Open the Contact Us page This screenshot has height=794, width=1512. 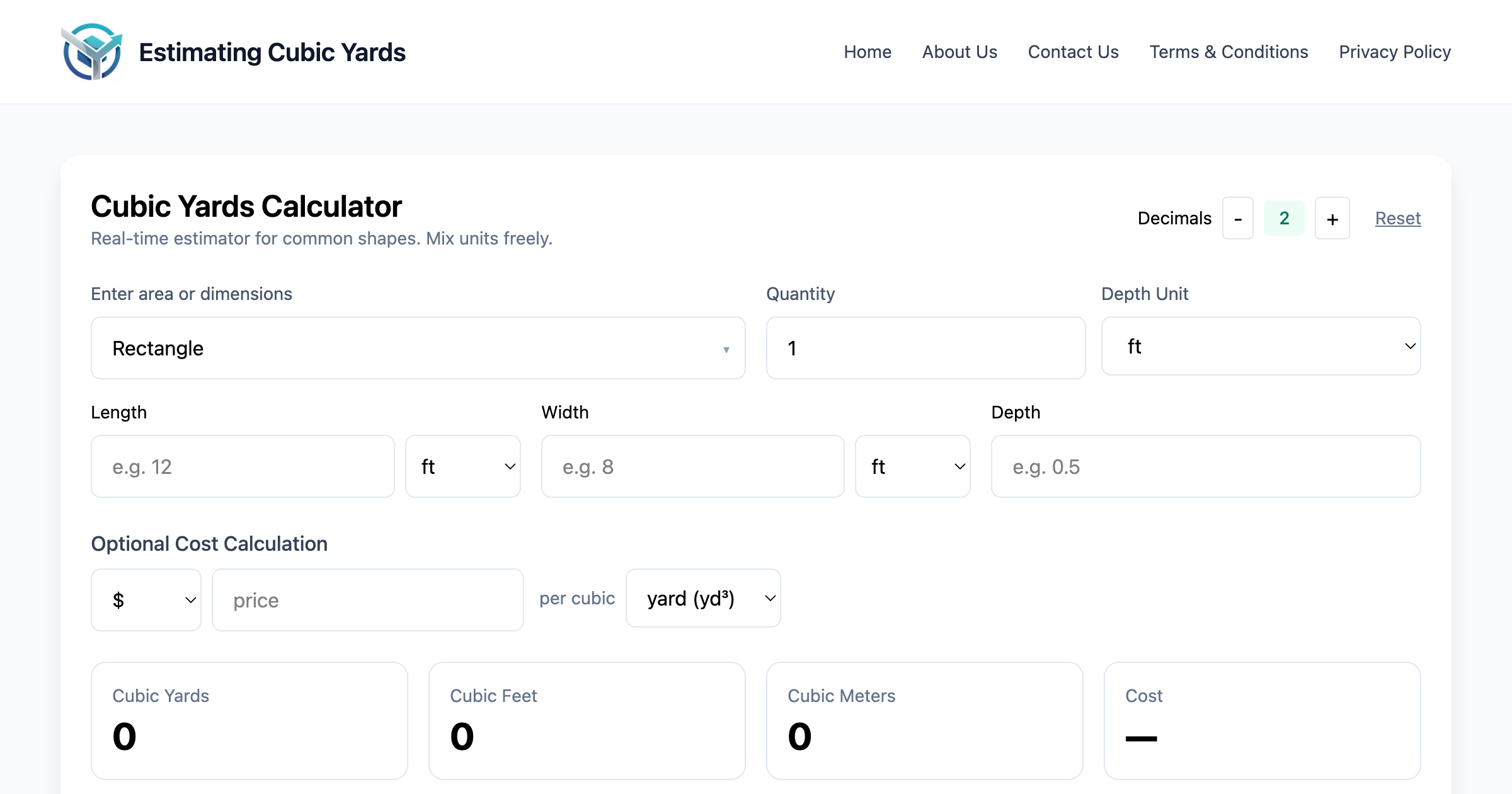pos(1073,52)
